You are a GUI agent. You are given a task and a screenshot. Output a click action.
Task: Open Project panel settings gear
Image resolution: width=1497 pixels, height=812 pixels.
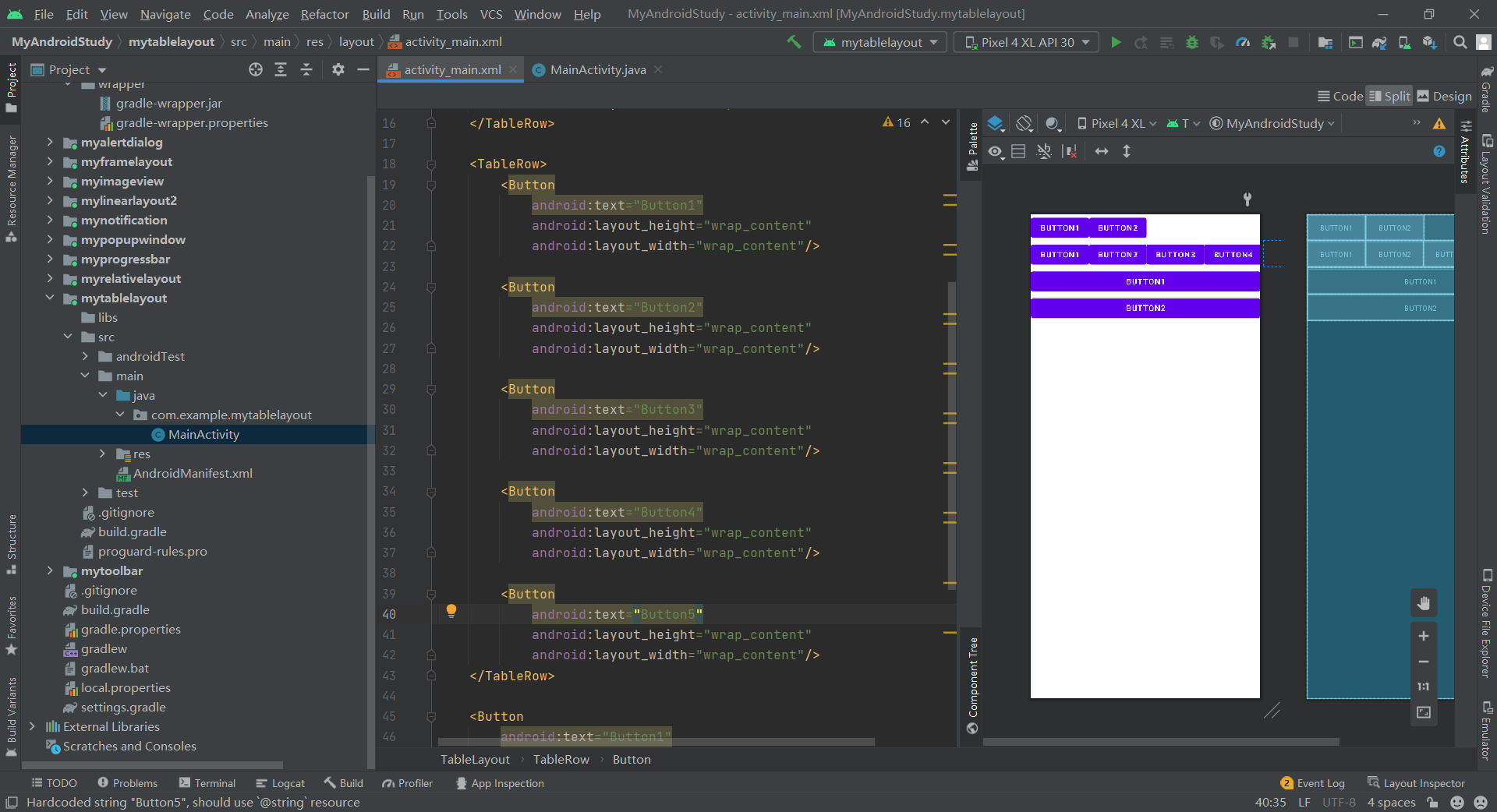tap(338, 69)
